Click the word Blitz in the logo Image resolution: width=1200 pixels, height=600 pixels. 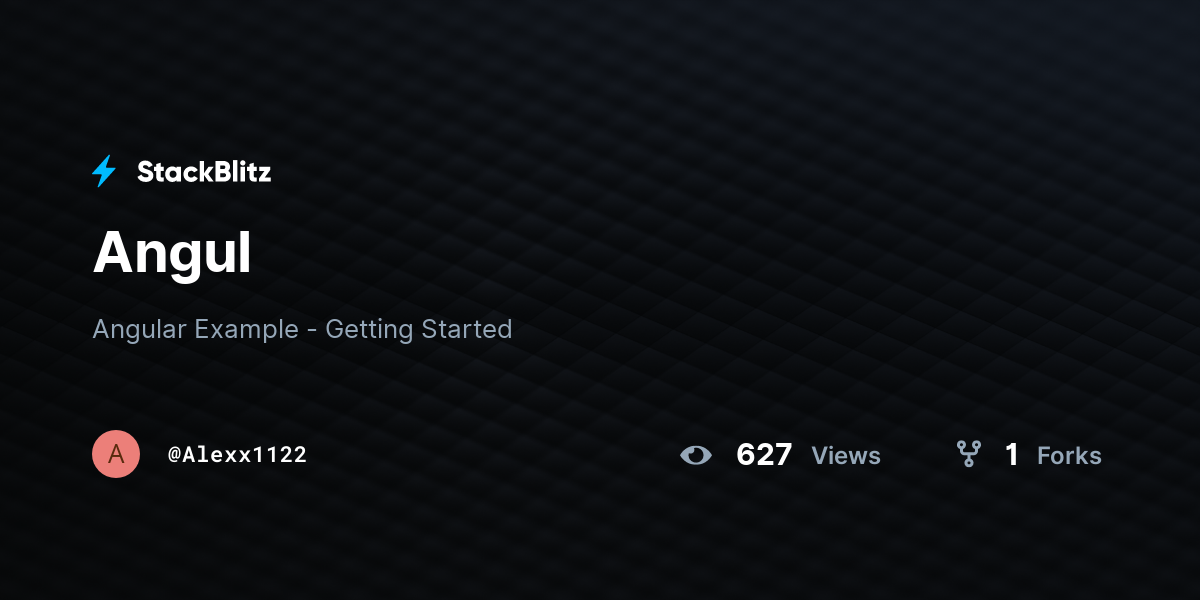tap(238, 172)
